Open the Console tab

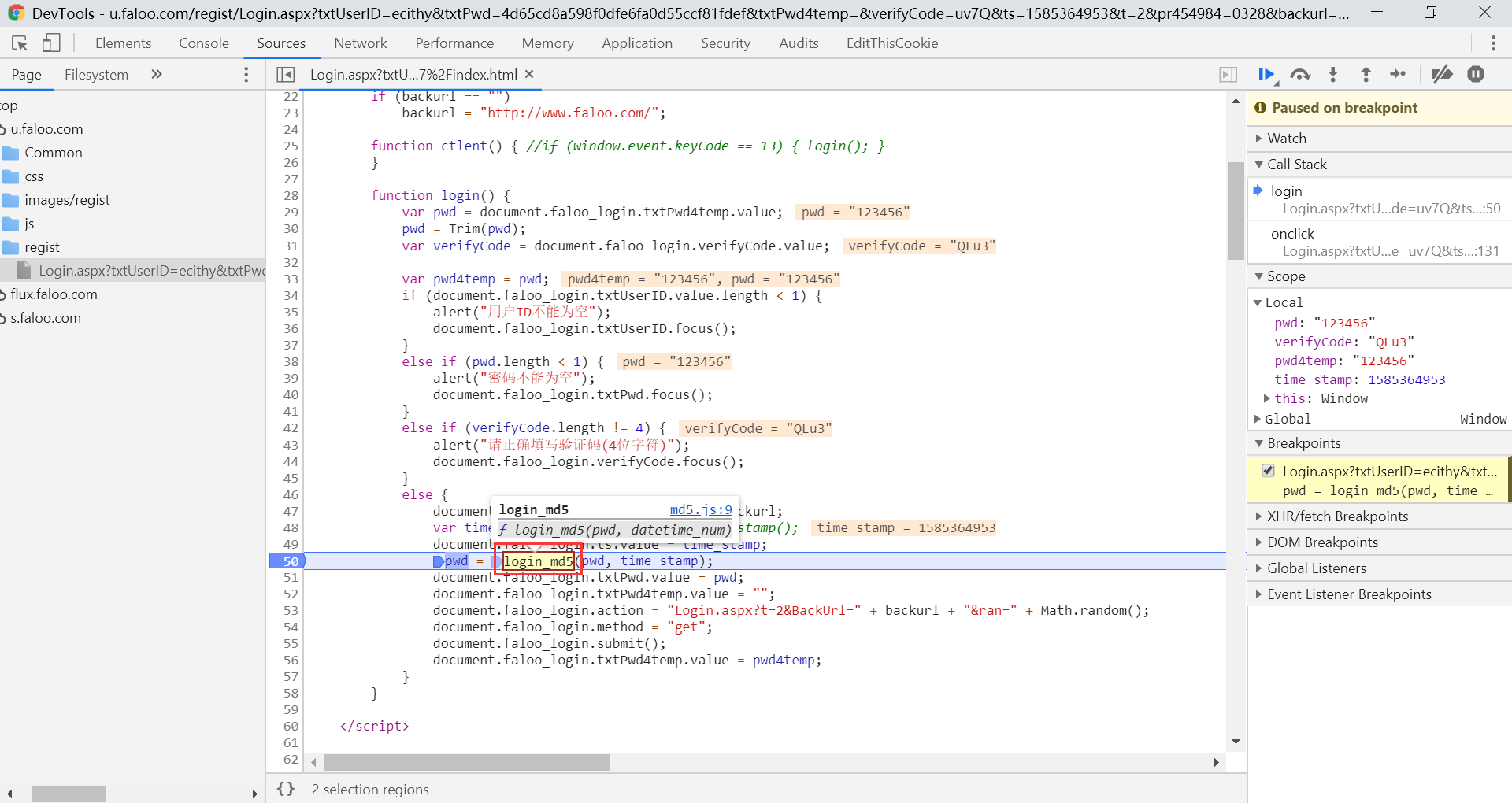pos(203,43)
